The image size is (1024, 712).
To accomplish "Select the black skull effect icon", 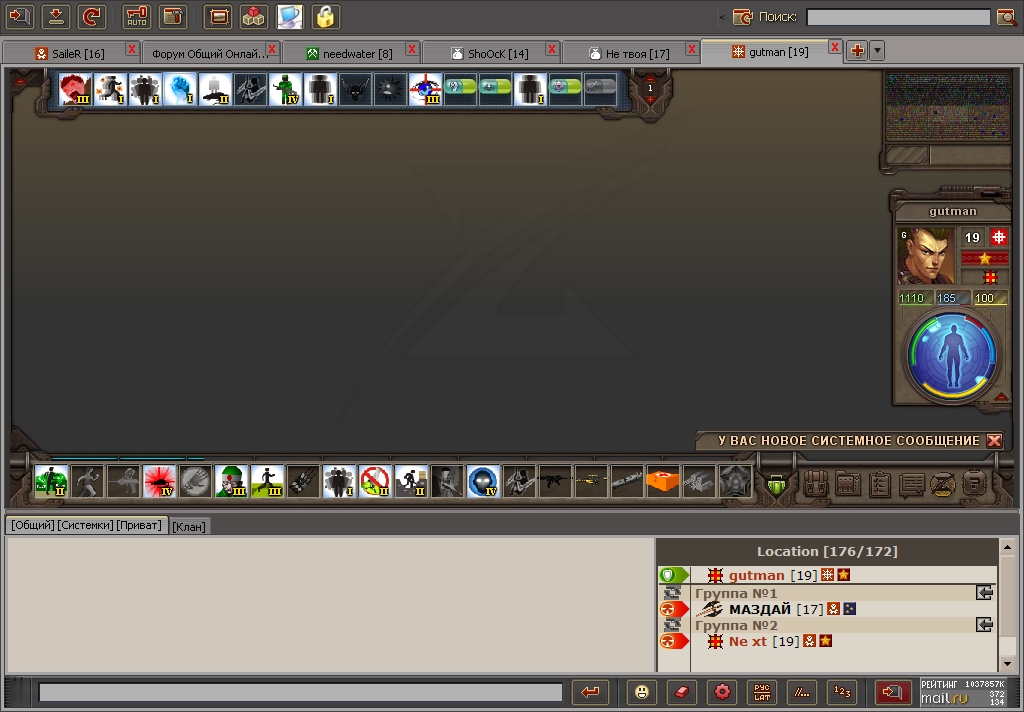I will pyautogui.click(x=355, y=89).
